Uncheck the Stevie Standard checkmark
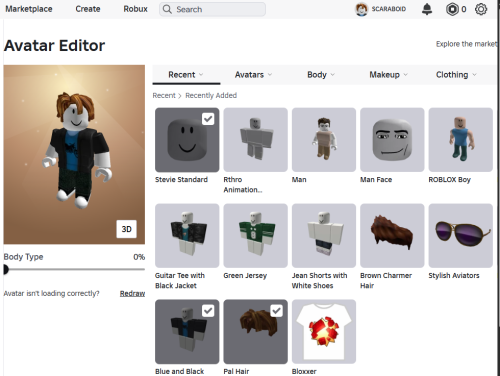The image size is (500, 376). (x=208, y=119)
